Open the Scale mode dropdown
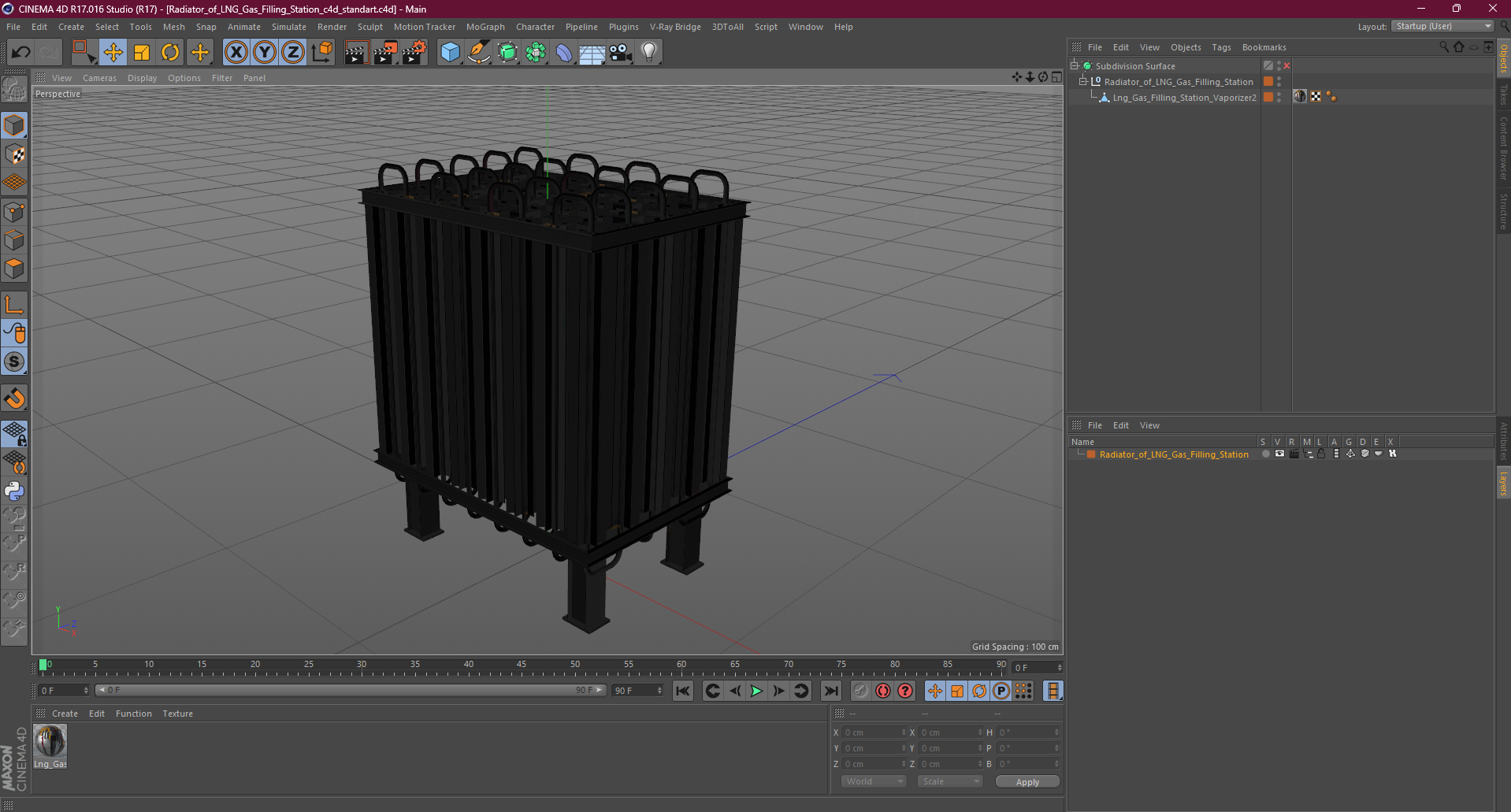The image size is (1511, 812). pos(949,781)
